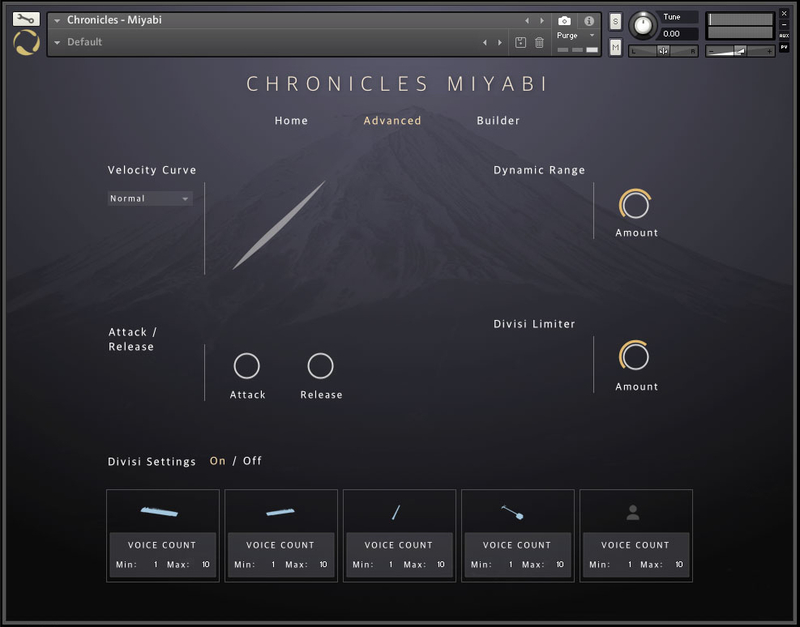Screen dimensions: 800x627
Task: Click the Release knob
Action: pyautogui.click(x=320, y=366)
